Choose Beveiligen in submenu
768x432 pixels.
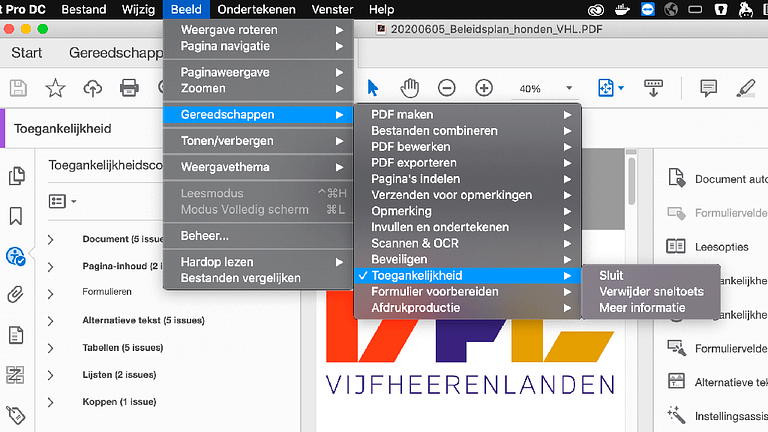[467, 260]
